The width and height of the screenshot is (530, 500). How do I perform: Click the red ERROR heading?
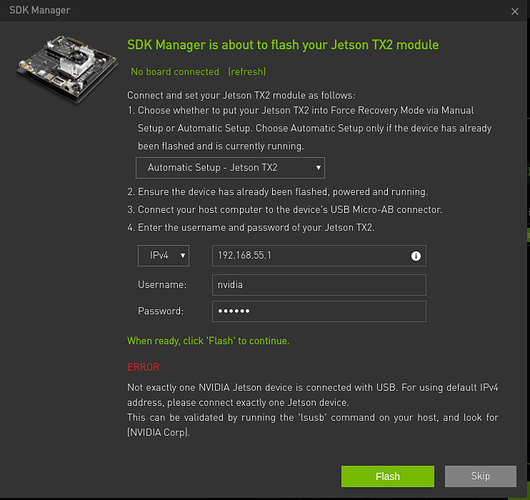click(143, 367)
